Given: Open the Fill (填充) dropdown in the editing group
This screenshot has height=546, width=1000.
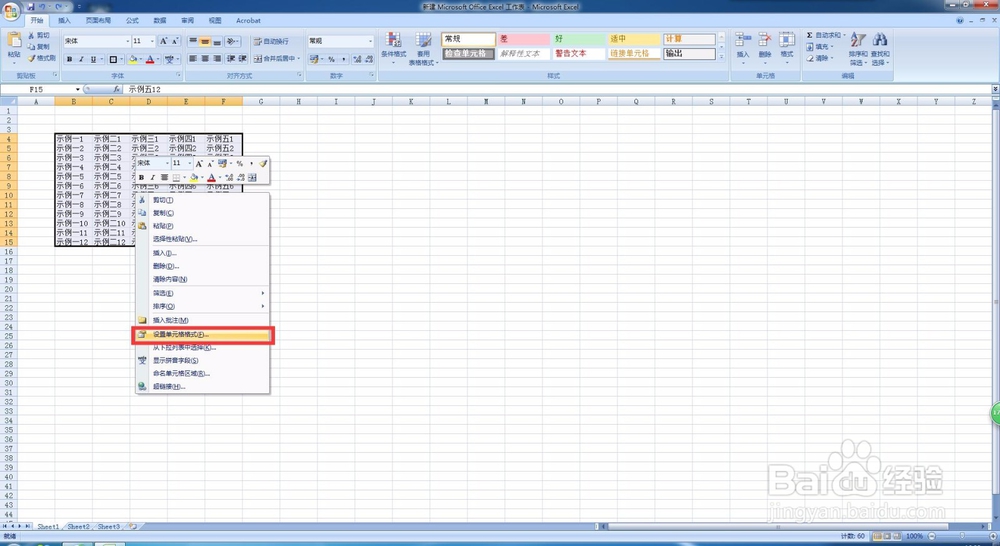Looking at the screenshot, I should point(820,47).
